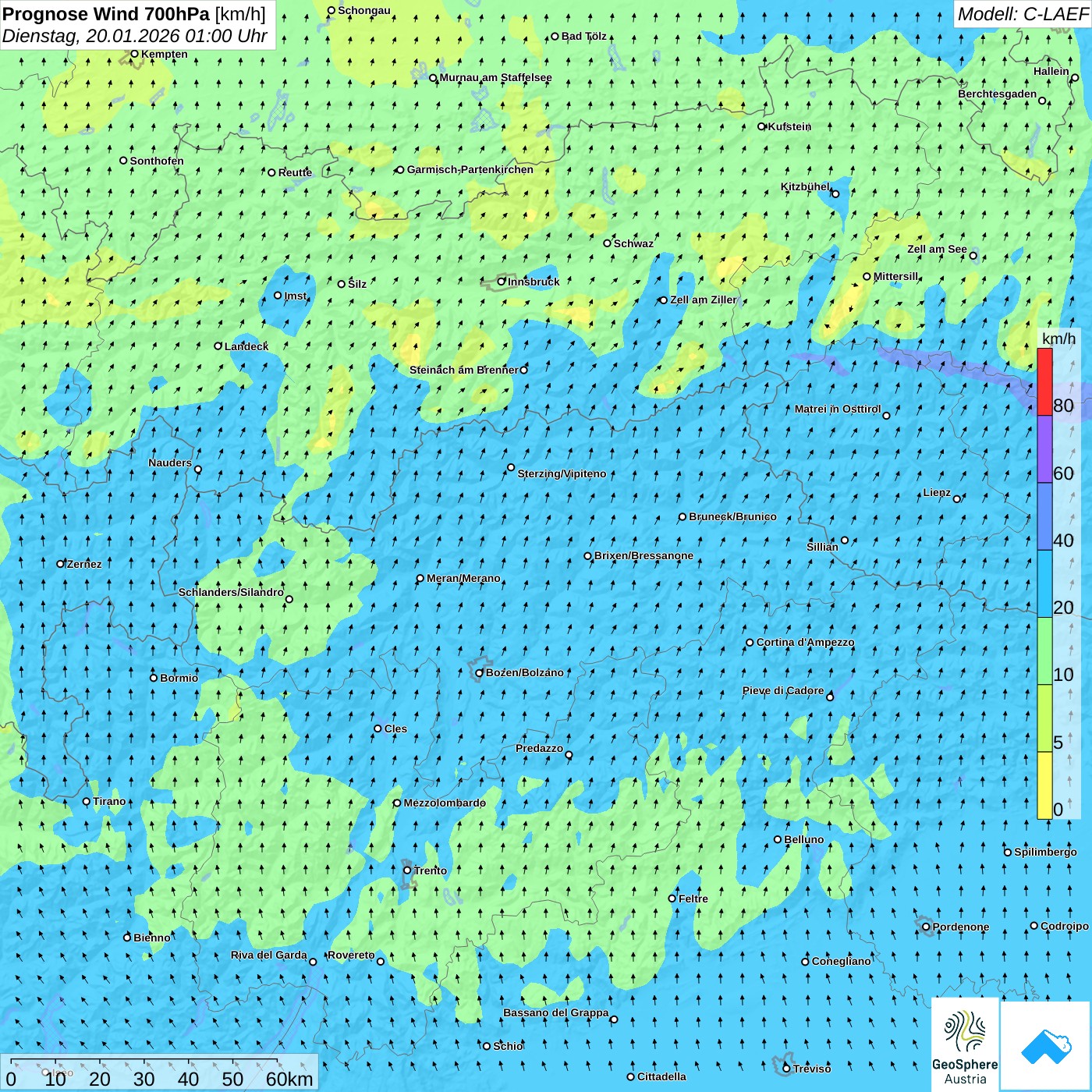Choose the green 10–20 km/h legend segment
This screenshot has height=1092, width=1092.
(x=1044, y=651)
